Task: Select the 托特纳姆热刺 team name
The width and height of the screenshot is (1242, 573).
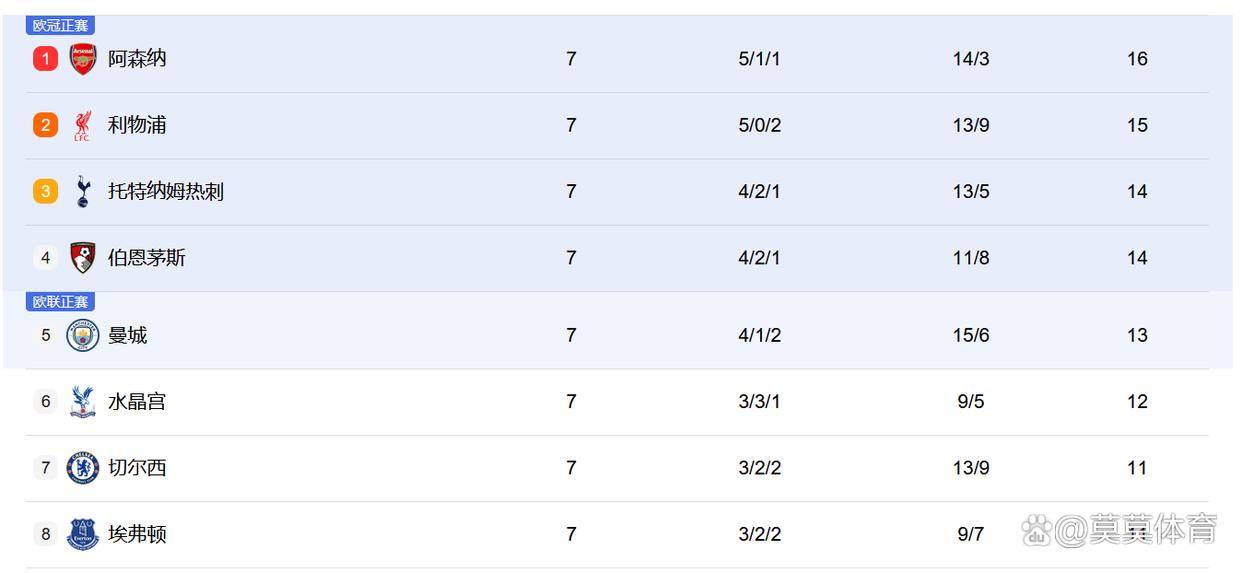Action: click(x=166, y=191)
